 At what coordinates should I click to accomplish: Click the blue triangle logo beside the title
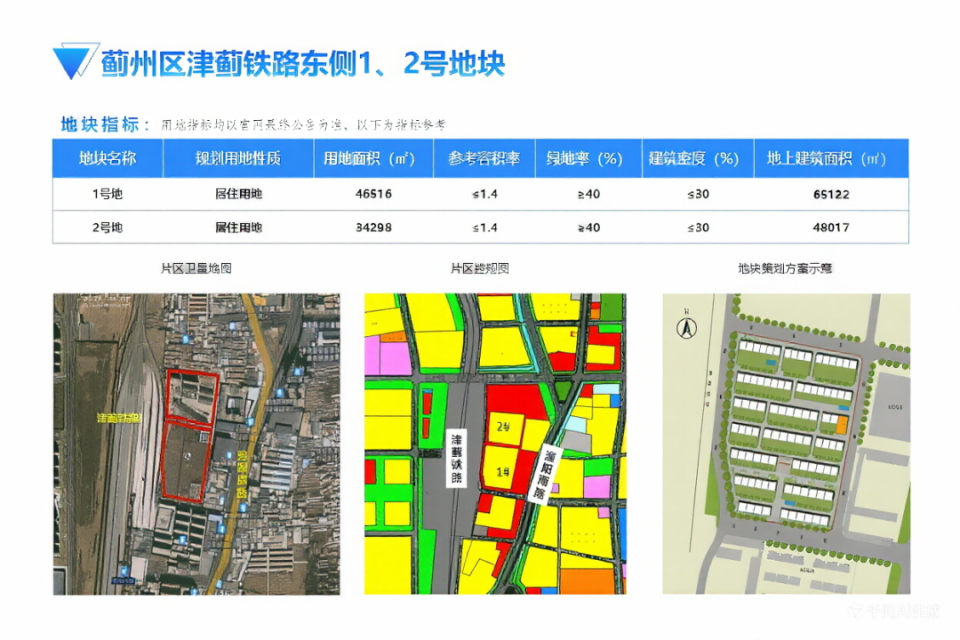[x=76, y=61]
